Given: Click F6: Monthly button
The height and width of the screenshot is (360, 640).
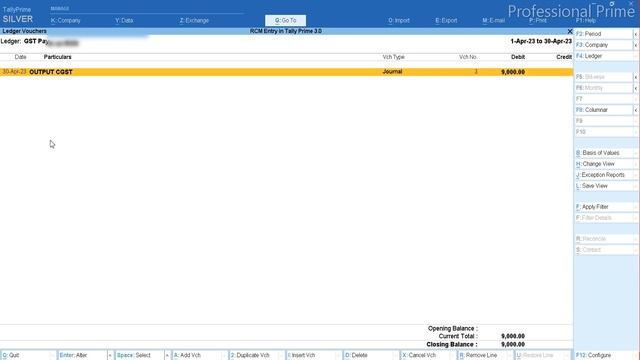Looking at the screenshot, I should (604, 88).
